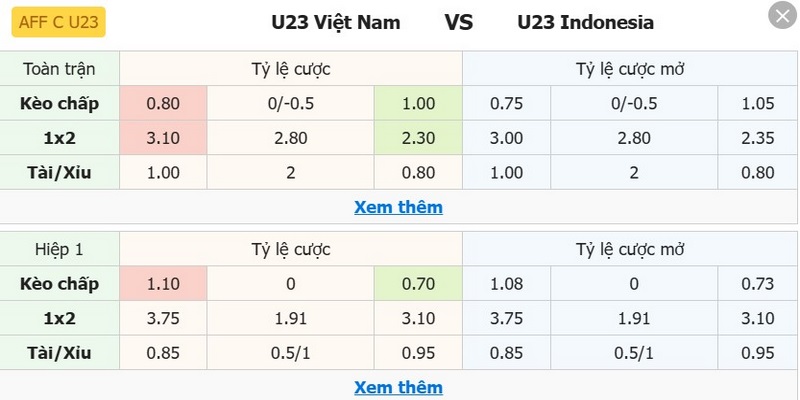Select the Hiệp 1 section header

[x=60, y=249]
